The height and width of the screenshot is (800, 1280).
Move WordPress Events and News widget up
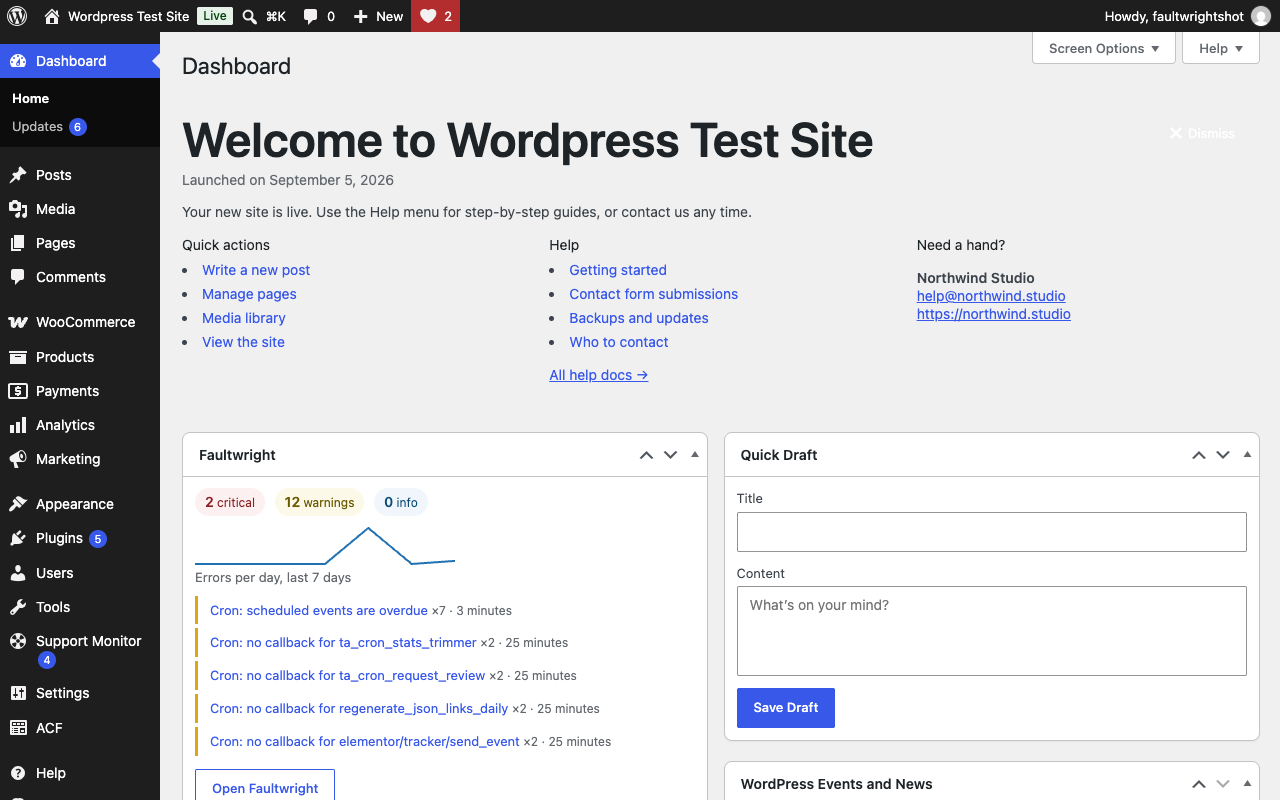click(1198, 784)
